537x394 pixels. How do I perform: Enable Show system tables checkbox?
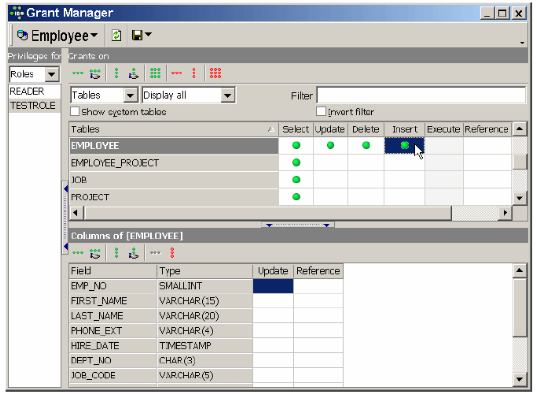75,111
